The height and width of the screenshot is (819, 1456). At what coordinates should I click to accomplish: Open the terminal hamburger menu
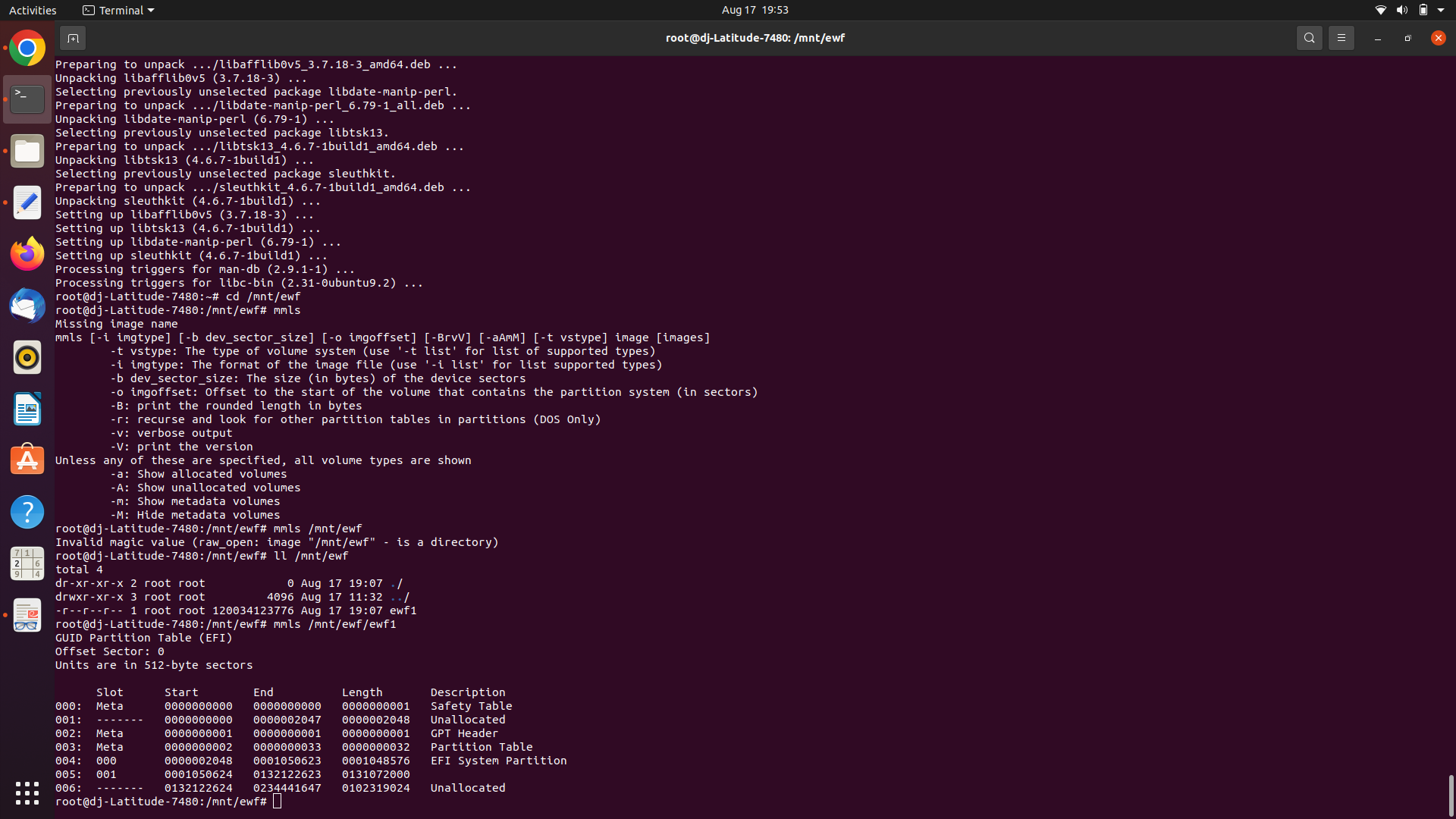tap(1341, 38)
